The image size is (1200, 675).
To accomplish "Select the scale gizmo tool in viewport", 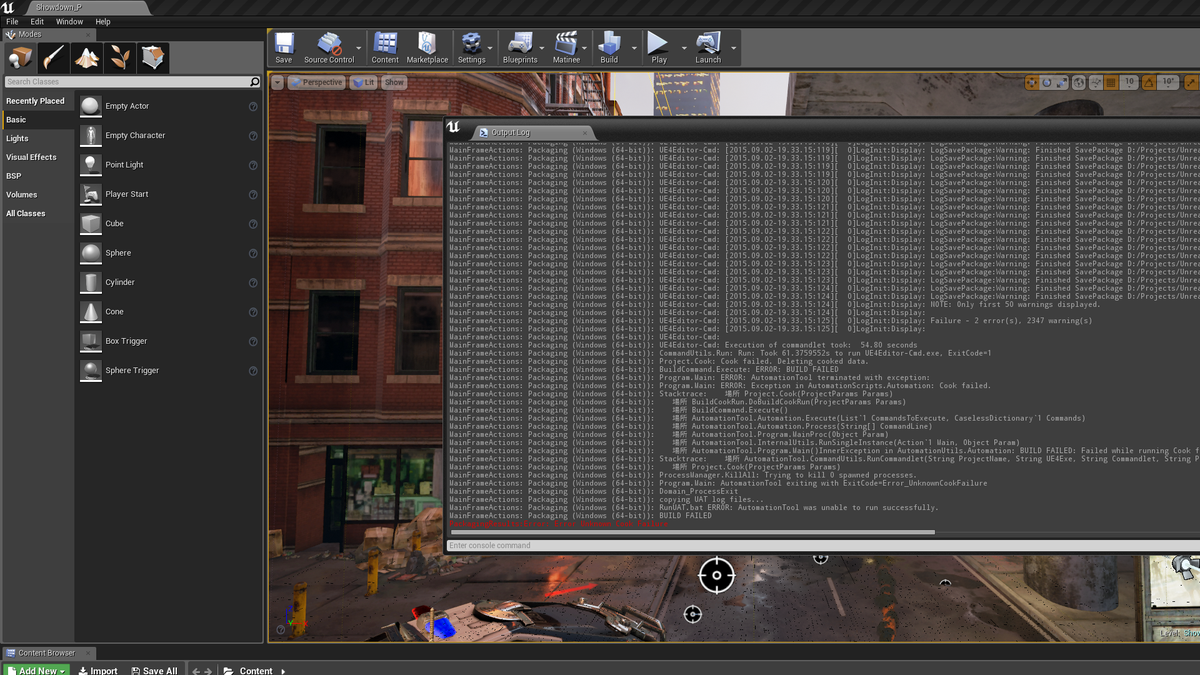I will [x=1061, y=82].
